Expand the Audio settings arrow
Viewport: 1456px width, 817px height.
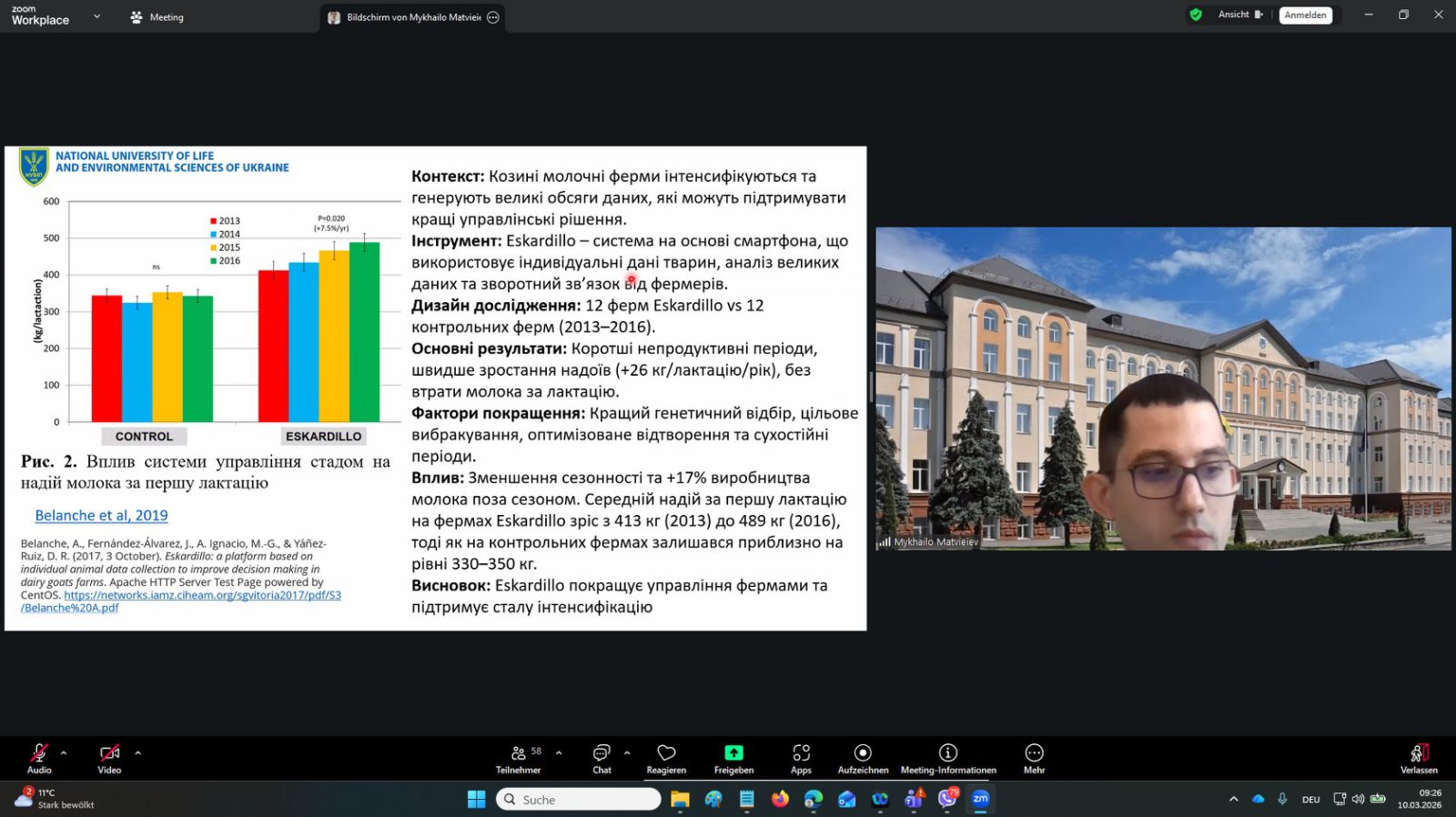coord(64,753)
